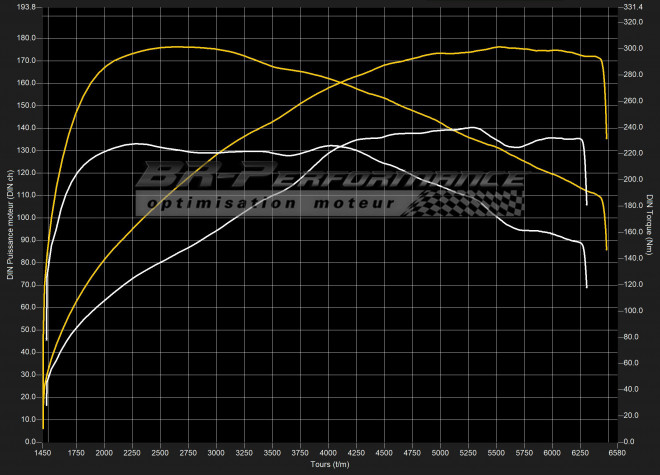The height and width of the screenshot is (475, 660).
Task: Click the BR-Performance watermark logo
Action: pos(330,180)
